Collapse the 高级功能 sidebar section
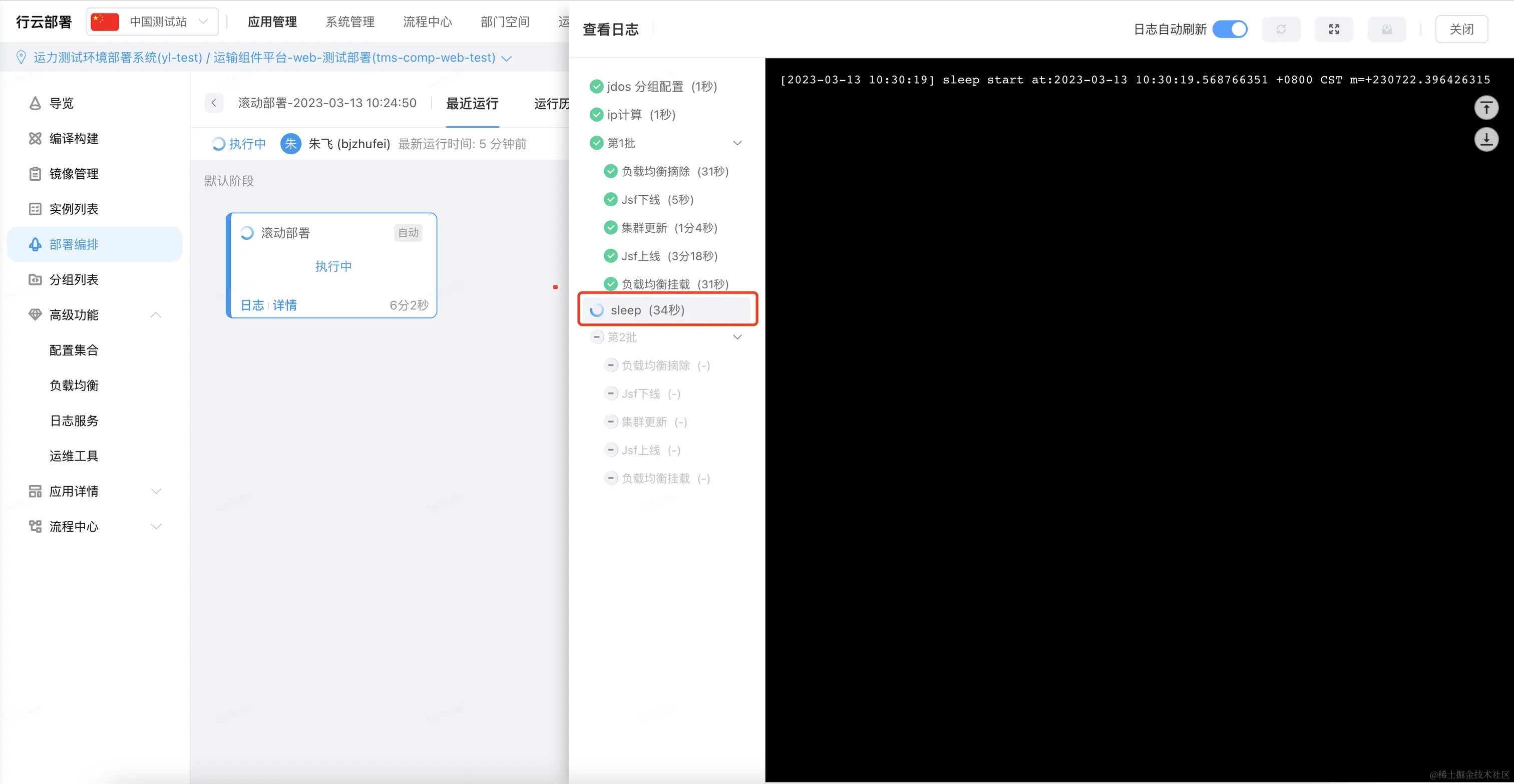Image resolution: width=1514 pixels, height=784 pixels. [156, 315]
